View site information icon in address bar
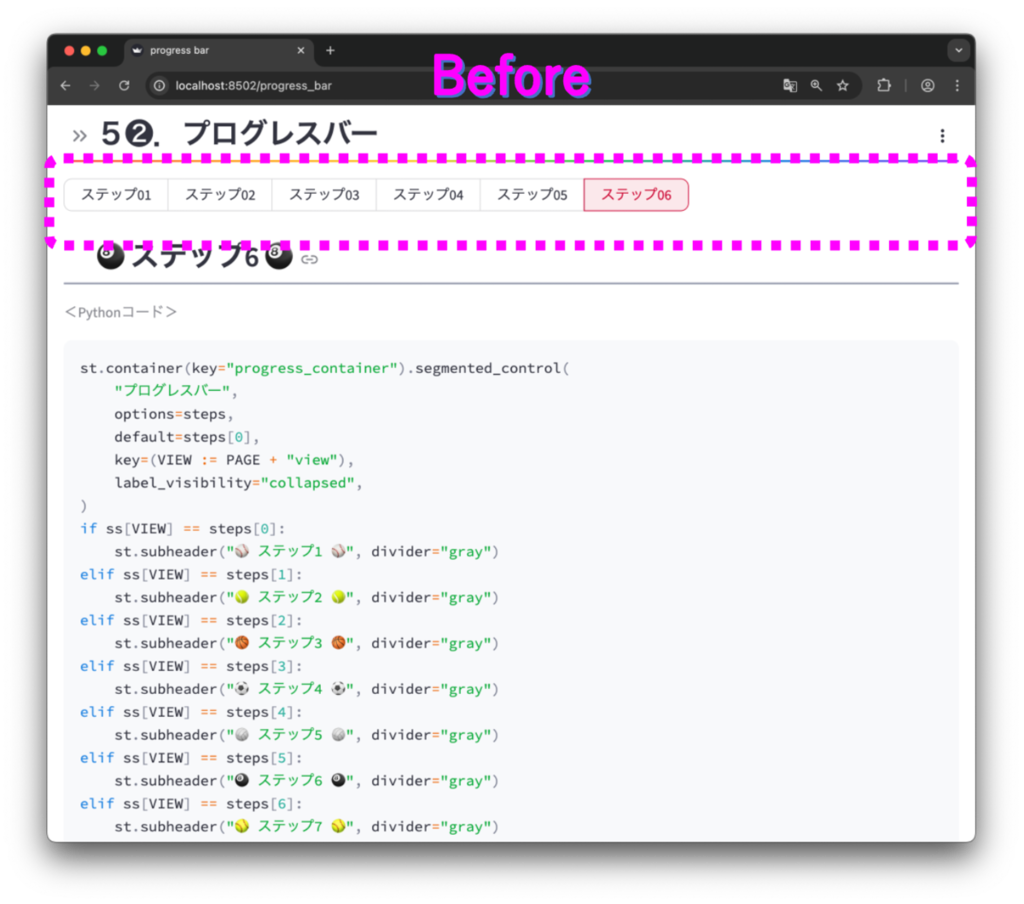 [x=159, y=86]
